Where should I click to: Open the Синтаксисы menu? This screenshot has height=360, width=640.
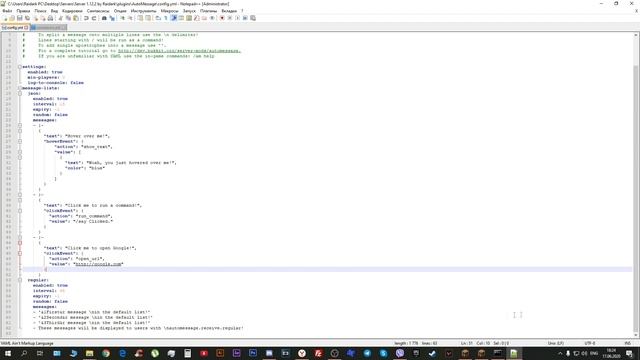click(98, 11)
